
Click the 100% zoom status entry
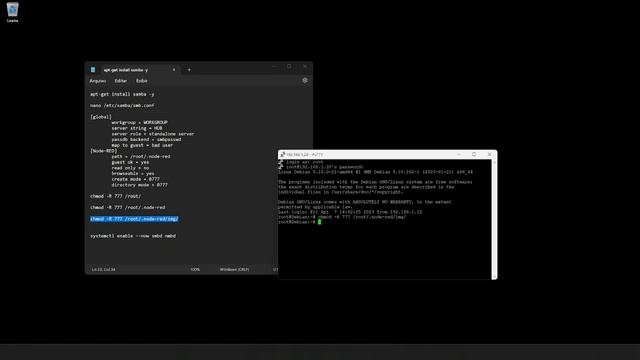coord(195,269)
